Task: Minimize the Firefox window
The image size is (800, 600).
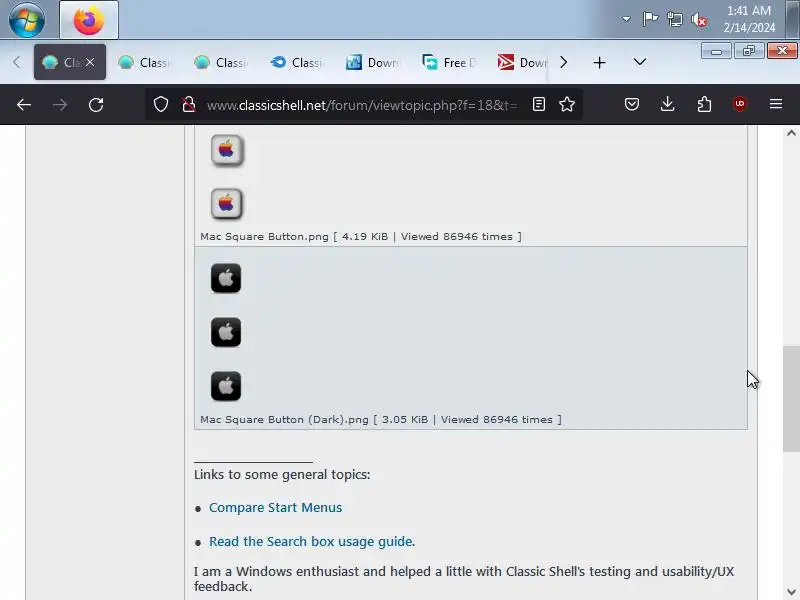Action: [x=716, y=51]
